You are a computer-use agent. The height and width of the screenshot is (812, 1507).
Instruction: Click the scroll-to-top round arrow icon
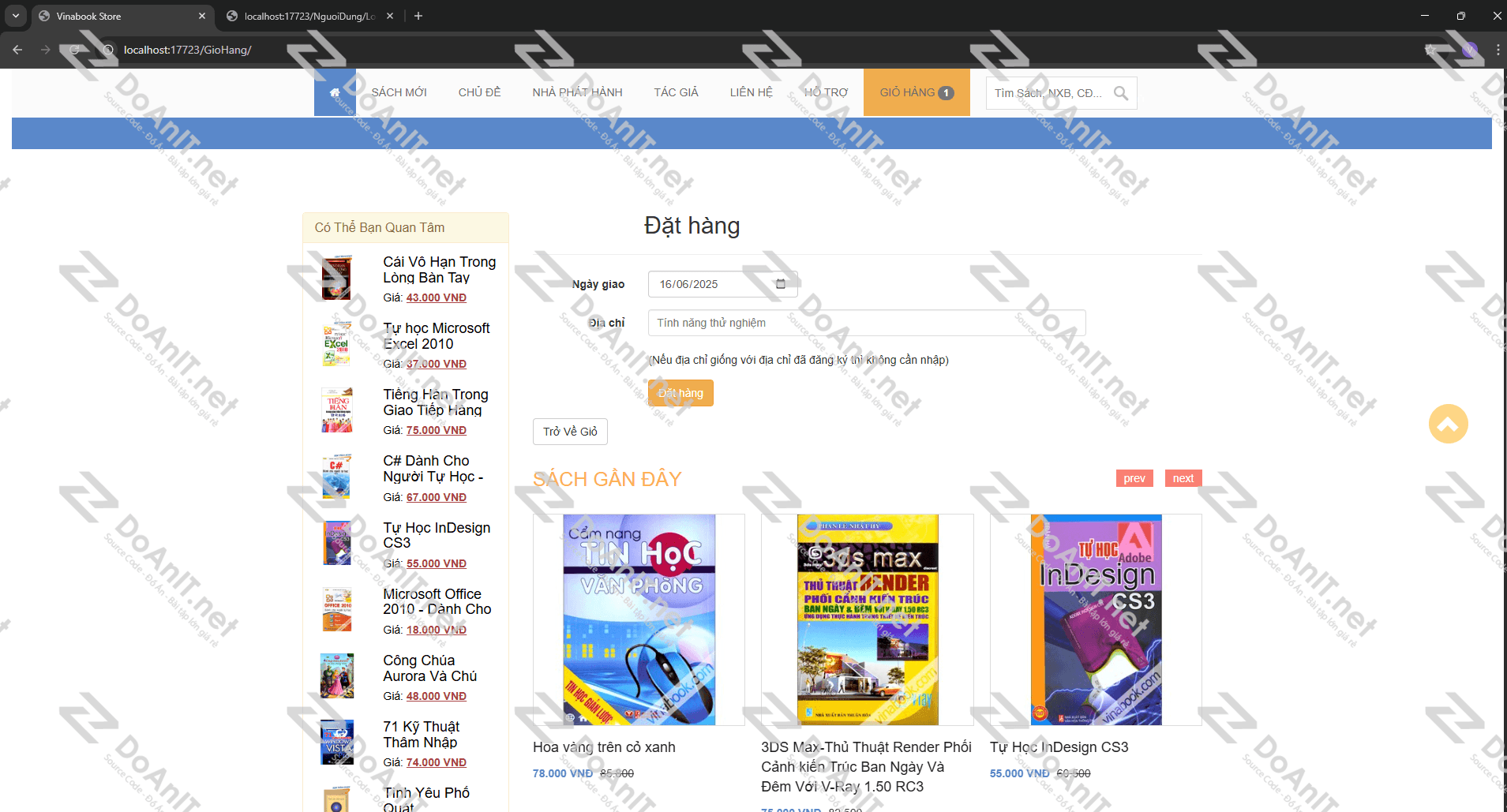pyautogui.click(x=1449, y=424)
